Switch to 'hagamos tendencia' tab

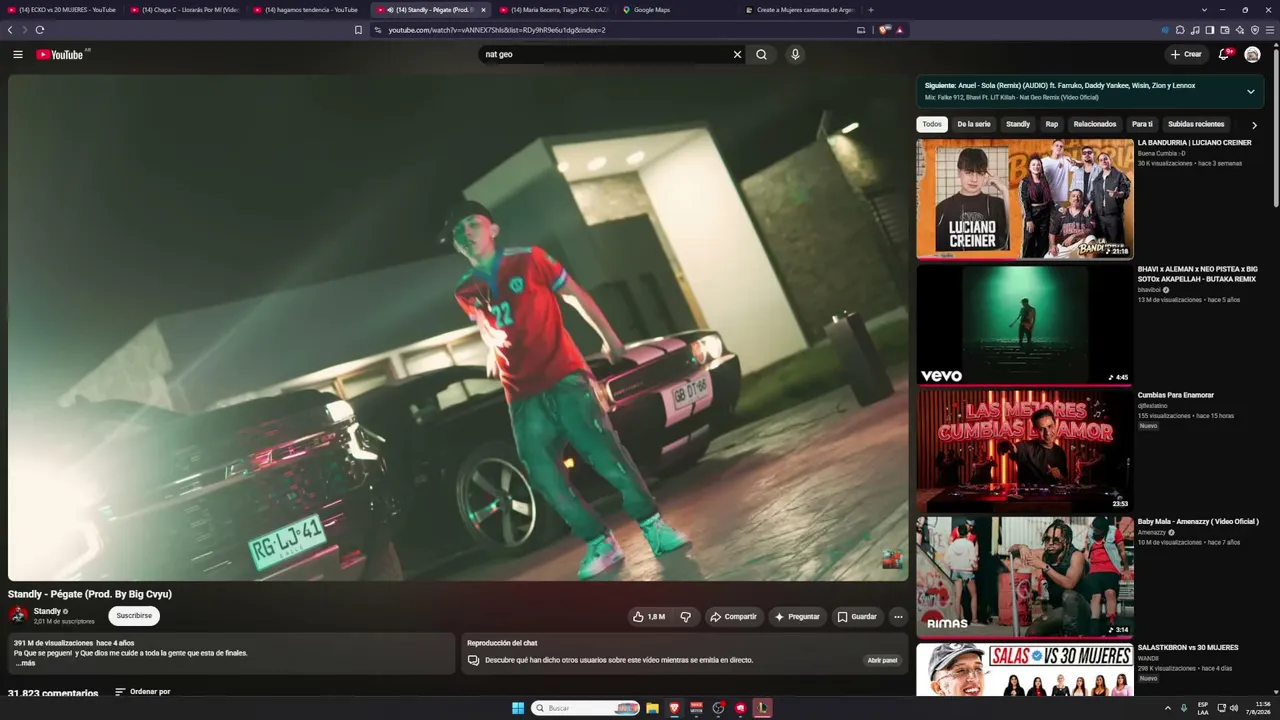(x=308, y=10)
